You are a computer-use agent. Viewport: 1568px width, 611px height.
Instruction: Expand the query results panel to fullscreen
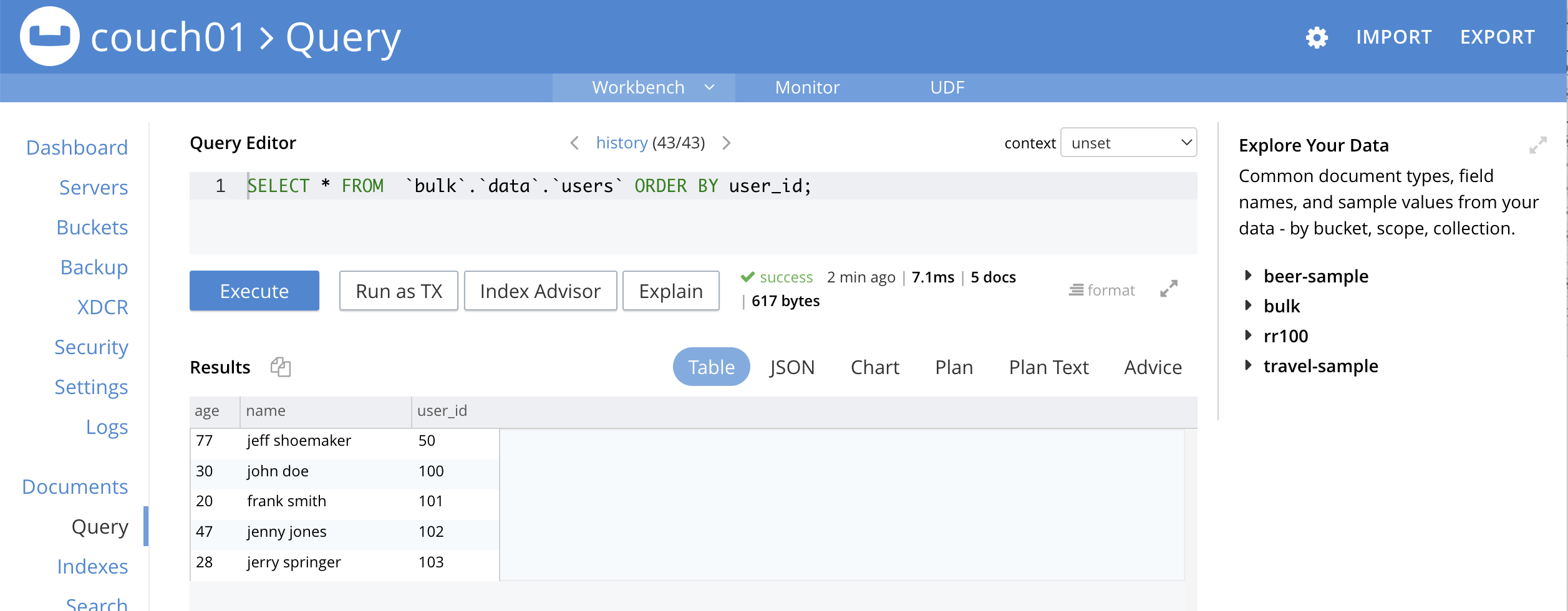[x=1168, y=289]
